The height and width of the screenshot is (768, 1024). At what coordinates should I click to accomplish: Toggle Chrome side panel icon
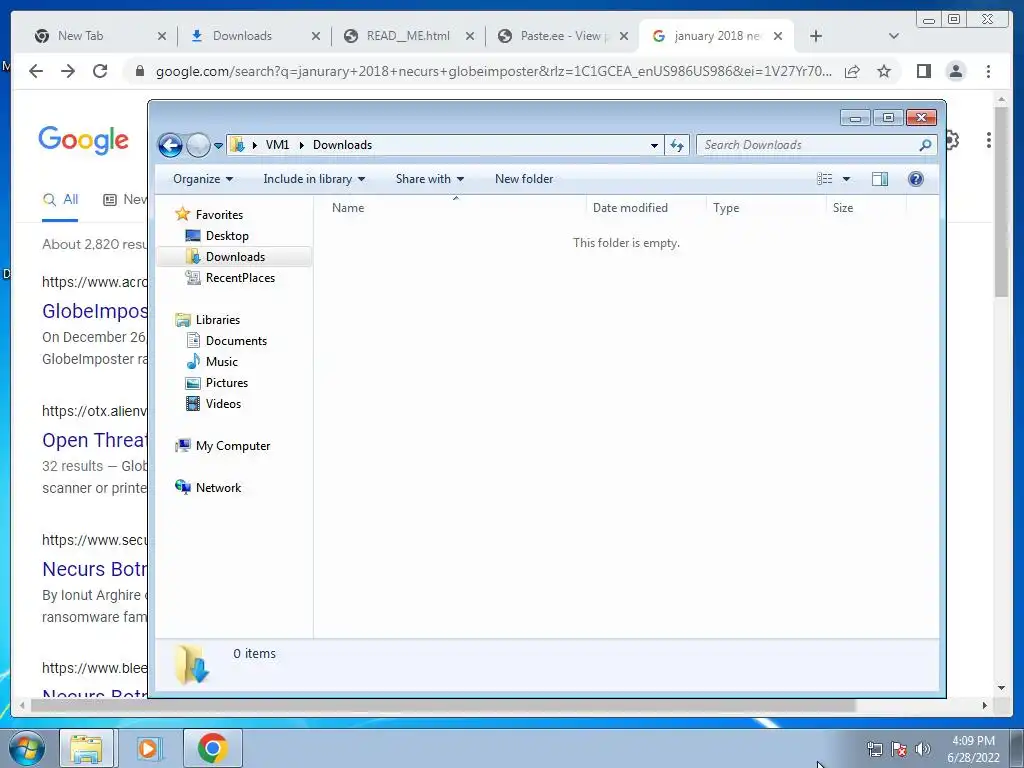pyautogui.click(x=923, y=71)
